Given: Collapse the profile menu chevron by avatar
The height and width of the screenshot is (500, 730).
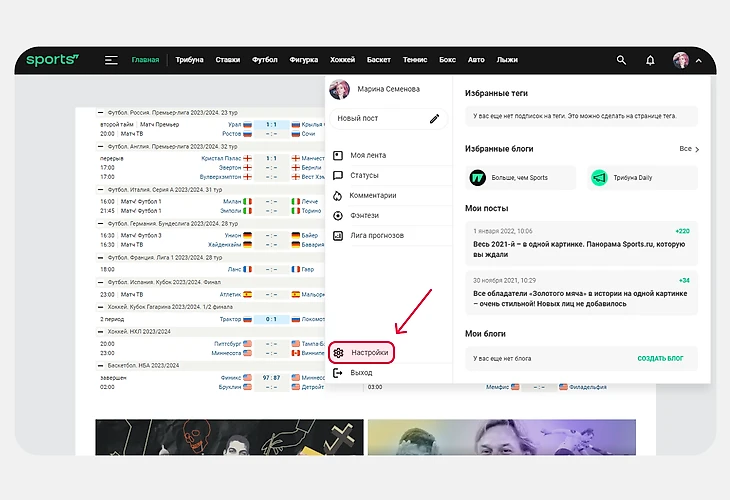Looking at the screenshot, I should point(698,60).
